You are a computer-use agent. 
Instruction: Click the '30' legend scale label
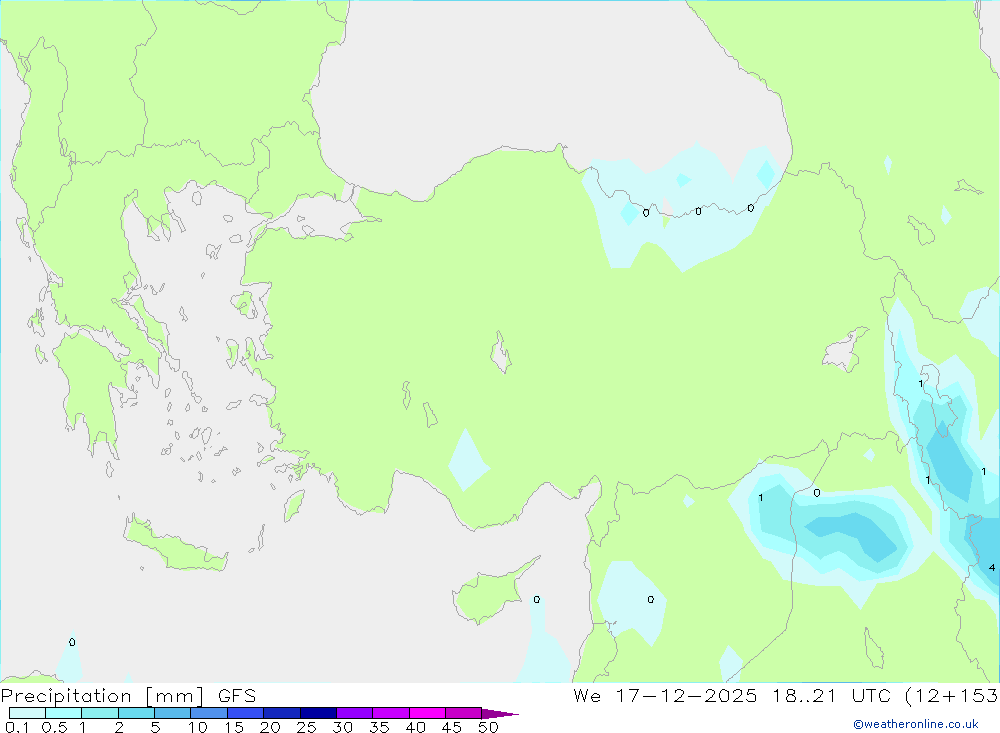(x=343, y=727)
